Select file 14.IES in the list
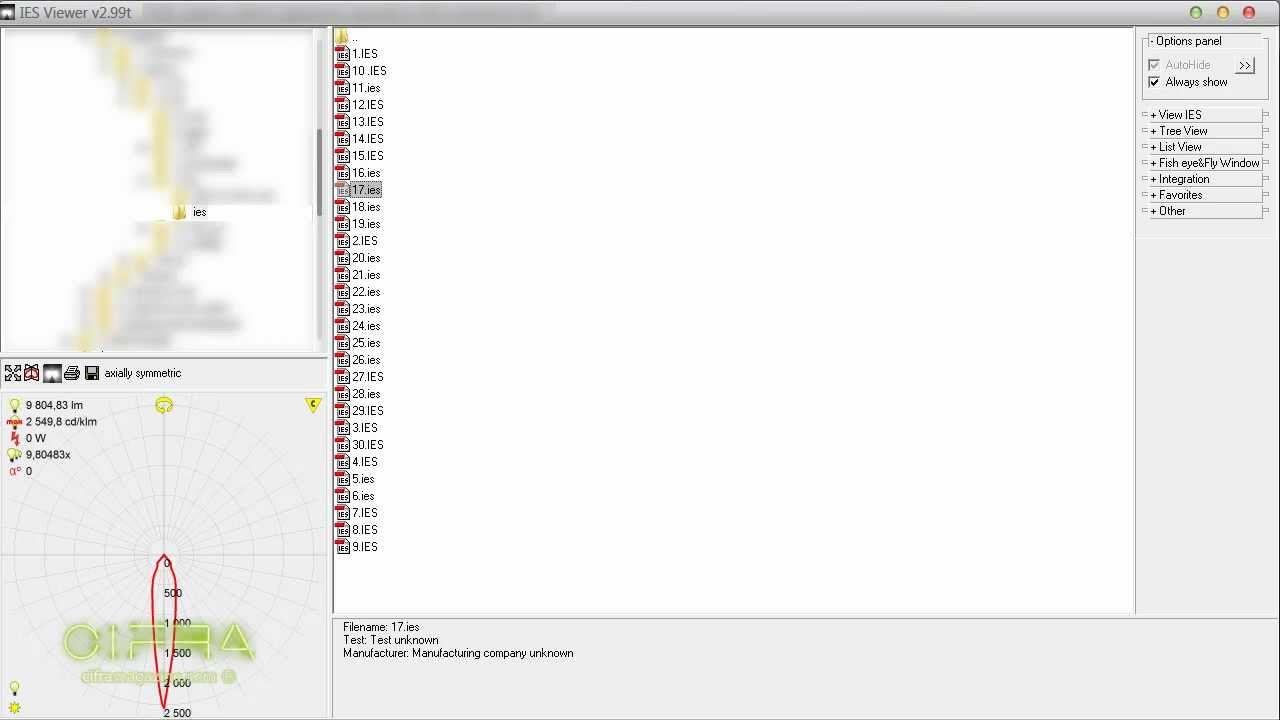The height and width of the screenshot is (720, 1280). tap(360, 139)
